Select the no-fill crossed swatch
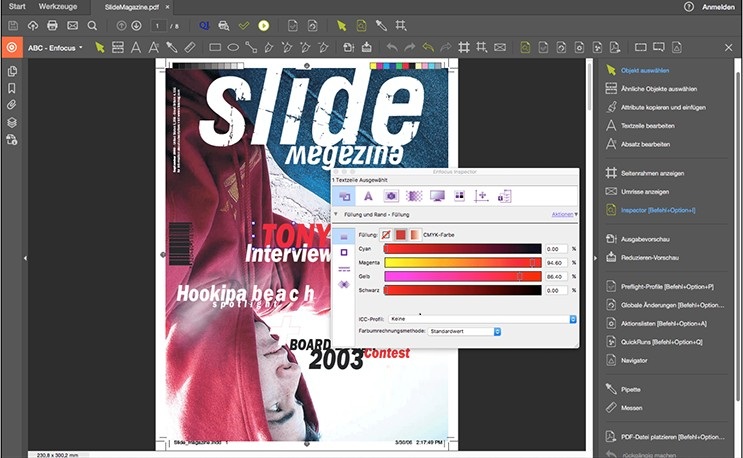This screenshot has width=743, height=458. (386, 234)
